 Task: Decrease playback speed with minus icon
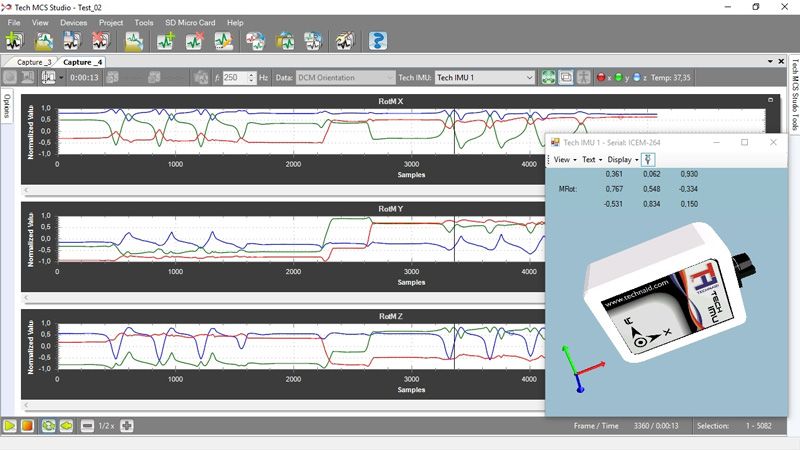point(88,426)
